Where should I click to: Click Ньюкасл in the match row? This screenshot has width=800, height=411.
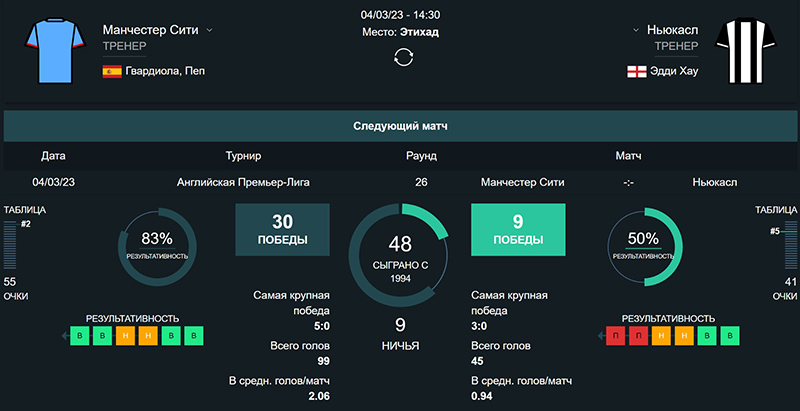715,182
